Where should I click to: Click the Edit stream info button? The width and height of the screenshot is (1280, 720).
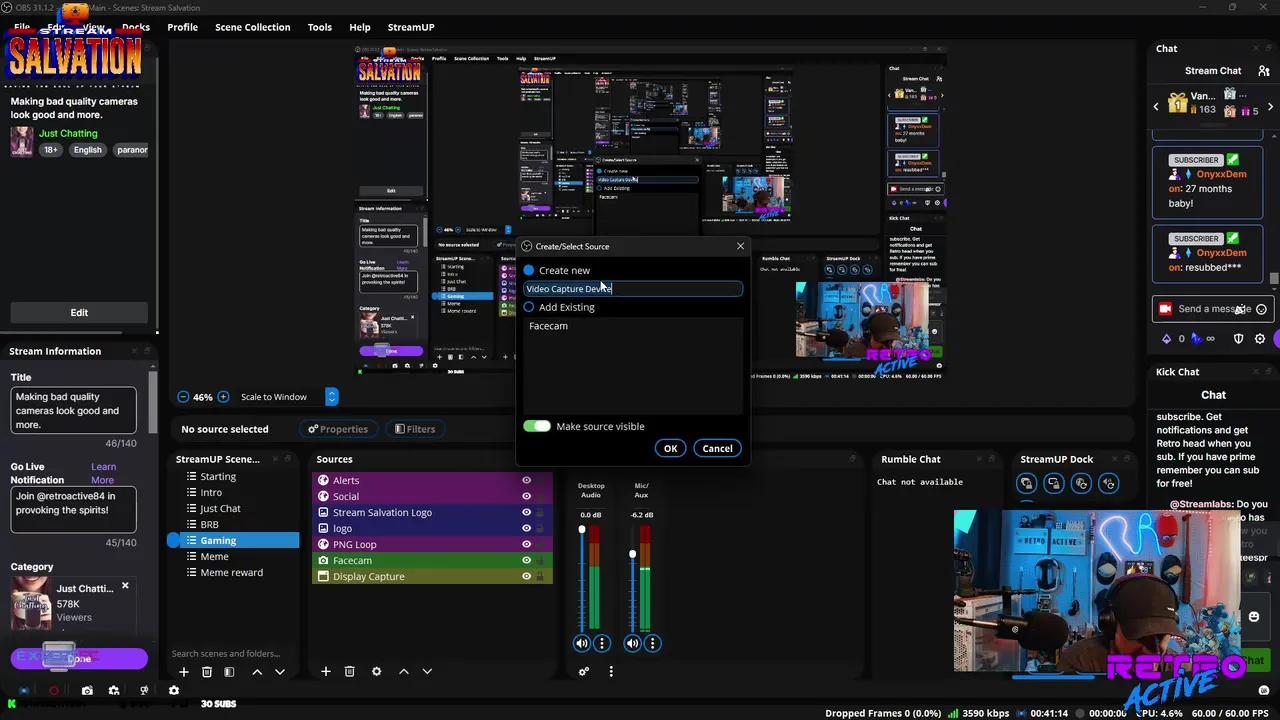(x=79, y=312)
